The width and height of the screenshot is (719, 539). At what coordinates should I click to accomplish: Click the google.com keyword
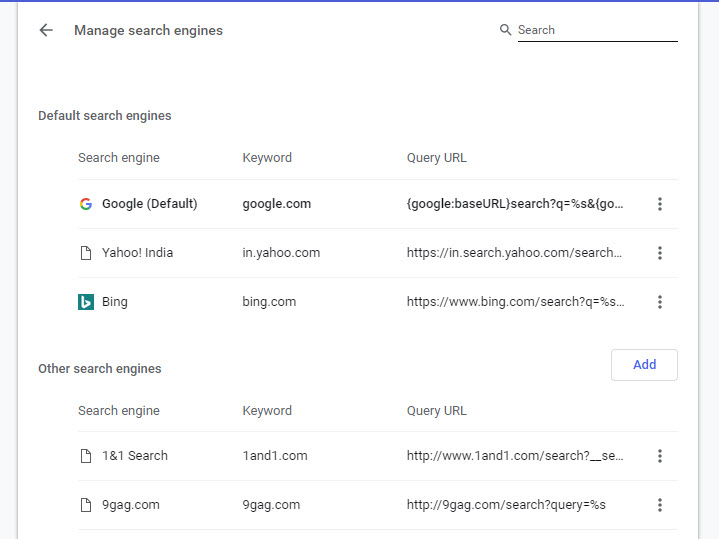277,204
